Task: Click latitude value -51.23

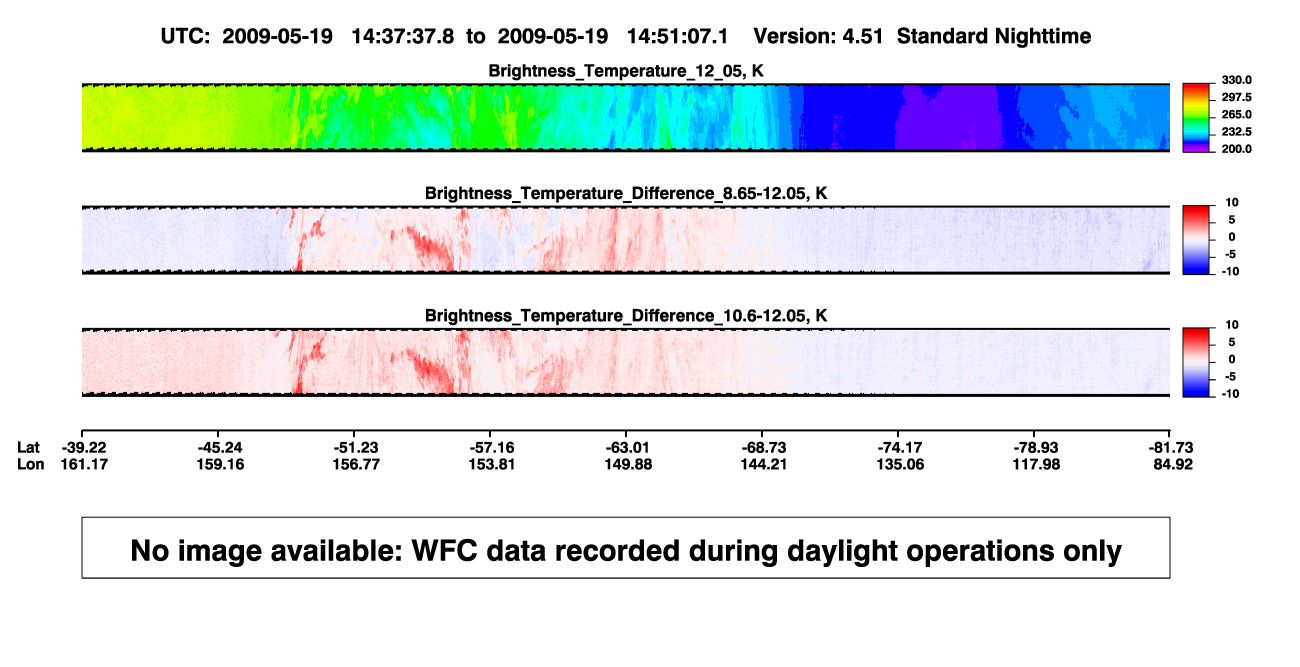Action: click(357, 447)
